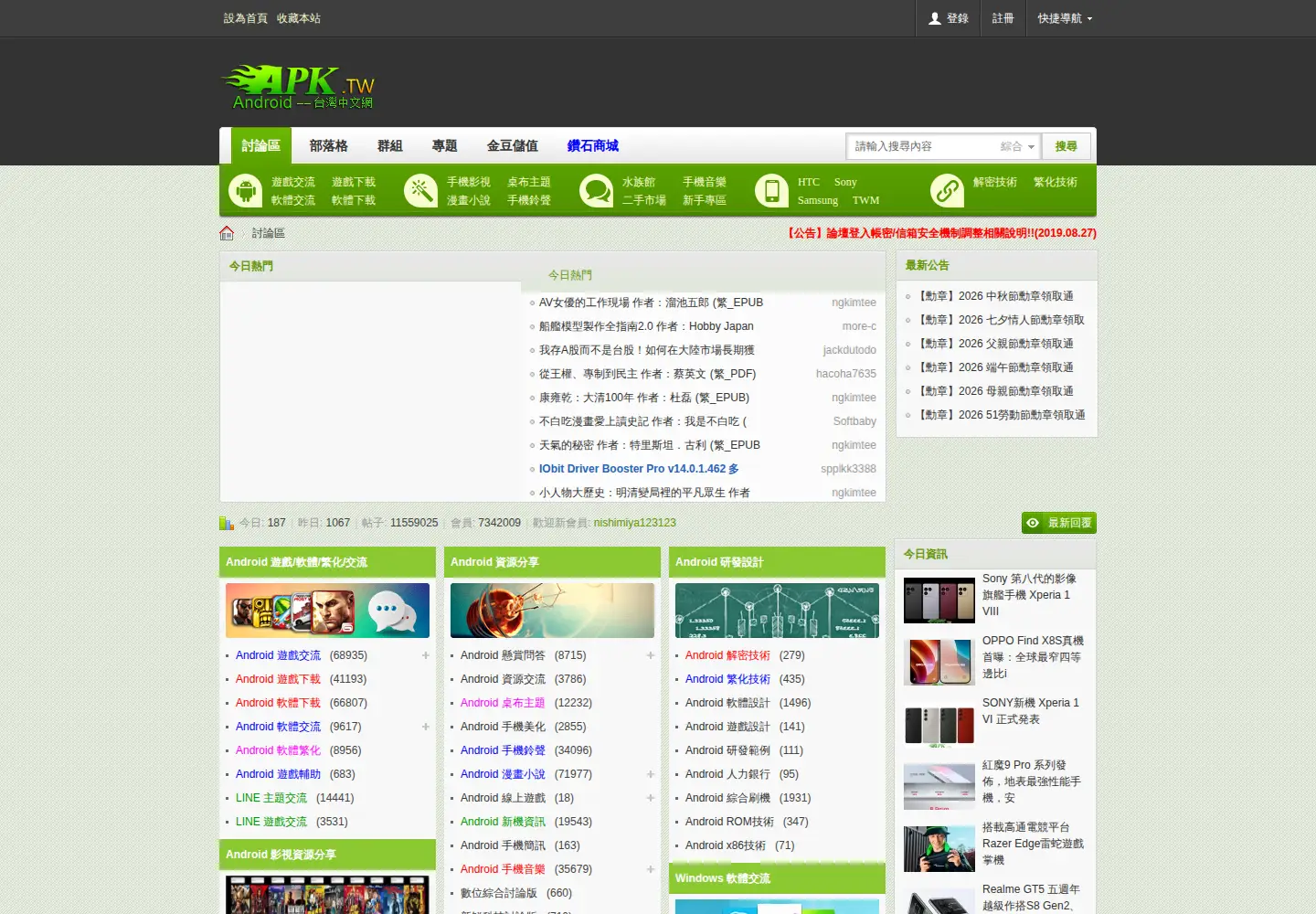Image resolution: width=1316 pixels, height=914 pixels.
Task: Open the 綜合 search type dropdown
Action: [1017, 146]
